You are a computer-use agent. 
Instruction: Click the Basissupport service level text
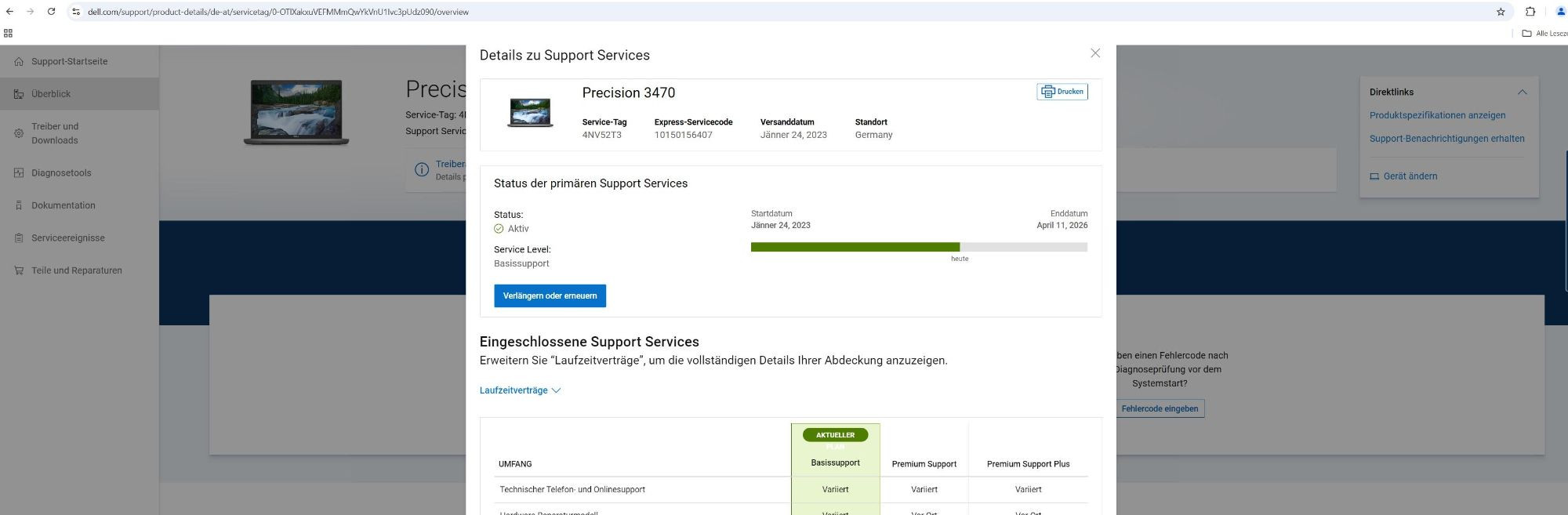(x=521, y=263)
